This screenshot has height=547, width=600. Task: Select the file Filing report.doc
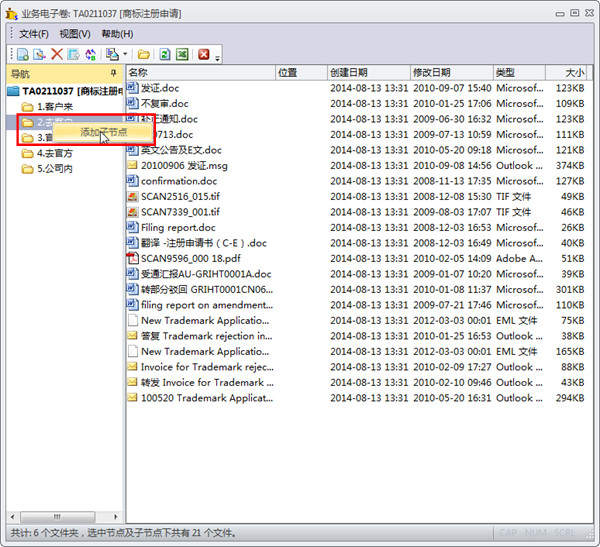[178, 227]
